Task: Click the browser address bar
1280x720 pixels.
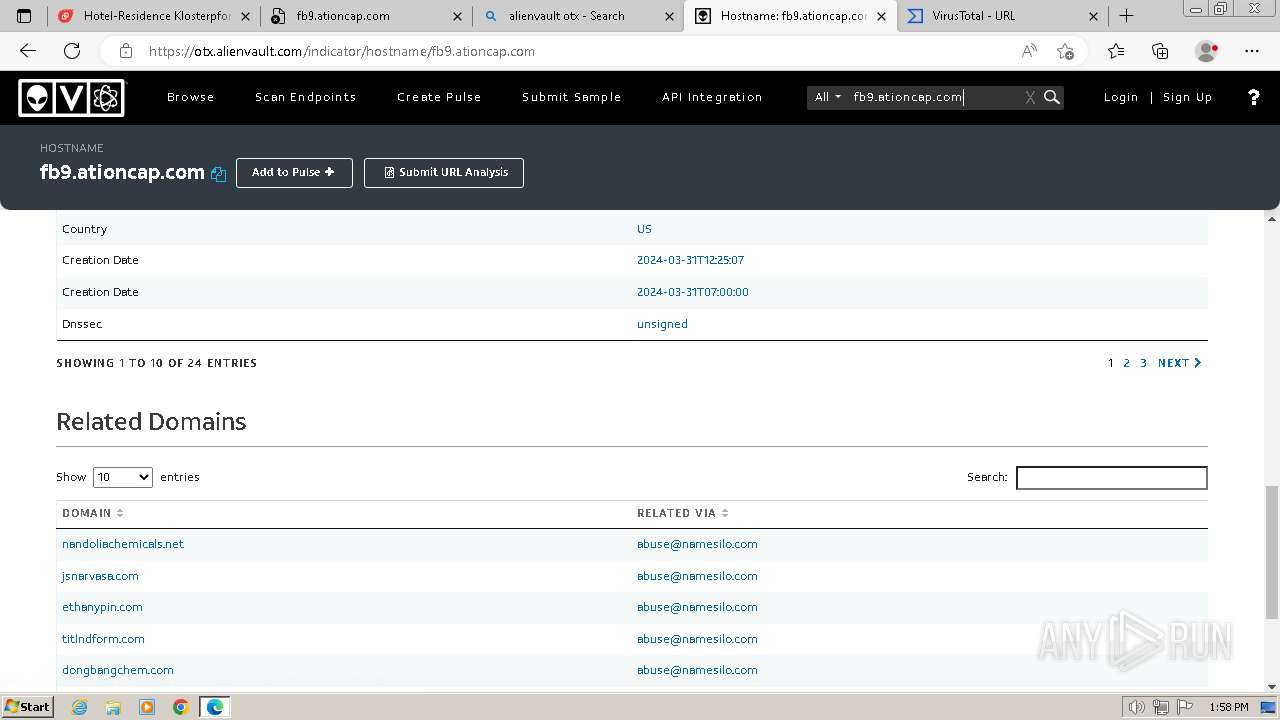Action: tap(580, 51)
